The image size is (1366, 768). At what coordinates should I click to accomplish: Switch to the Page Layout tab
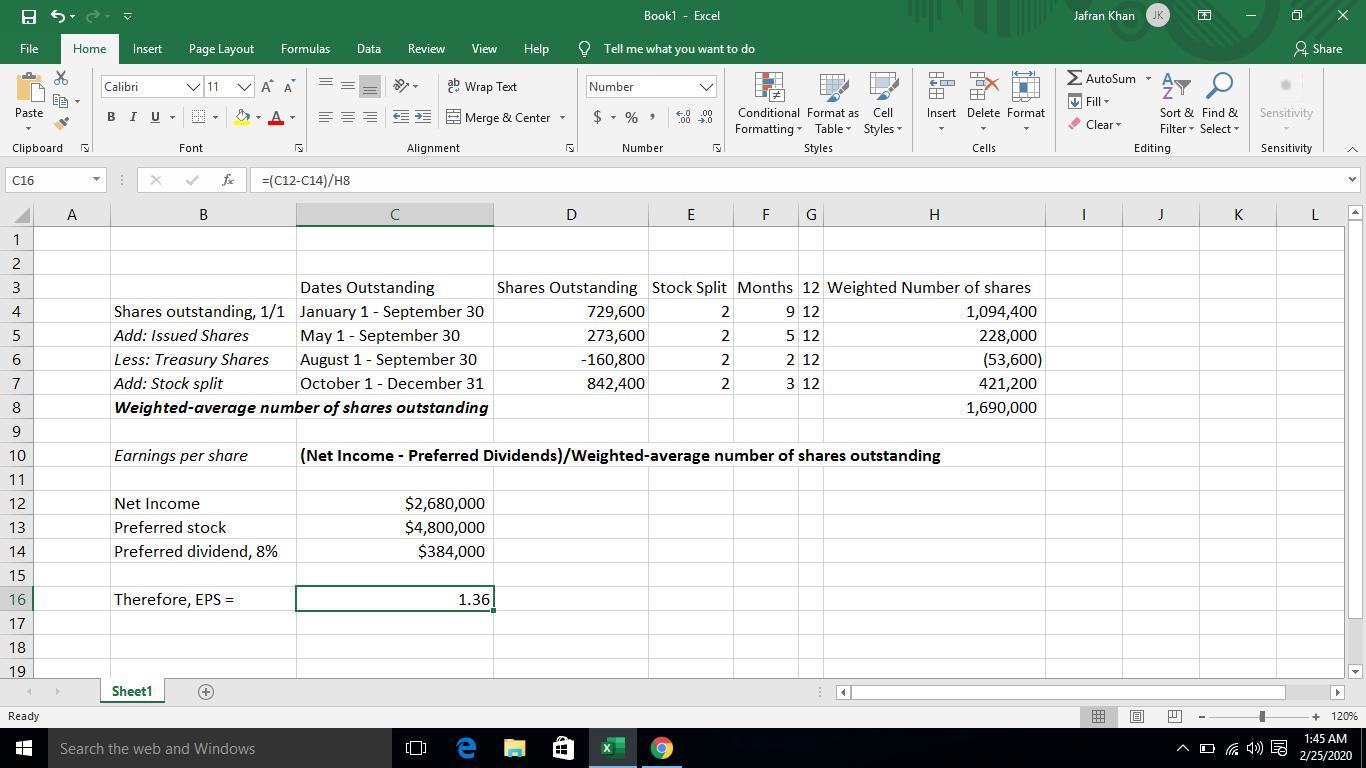[221, 49]
